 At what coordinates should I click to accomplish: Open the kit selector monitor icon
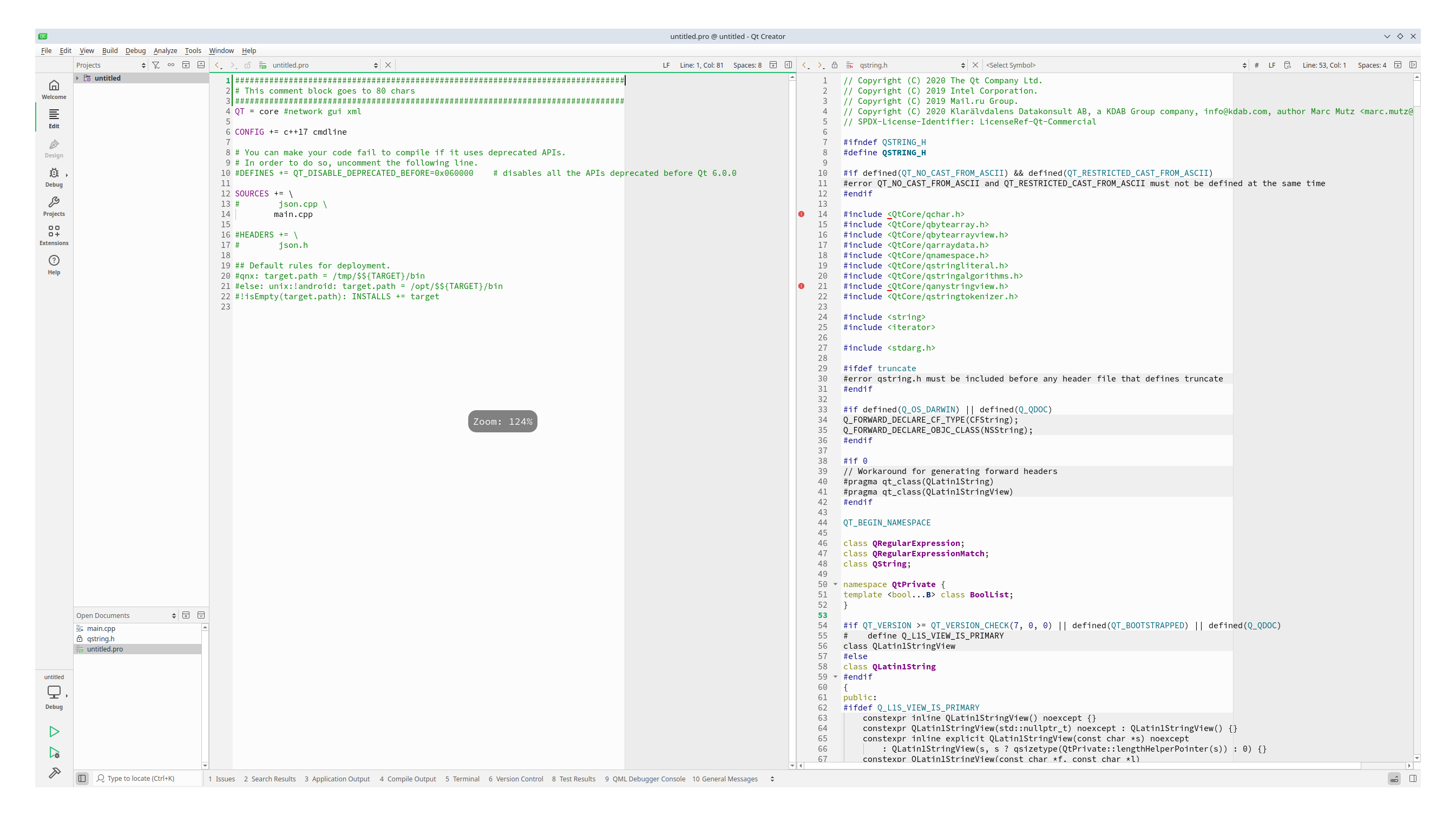[54, 691]
